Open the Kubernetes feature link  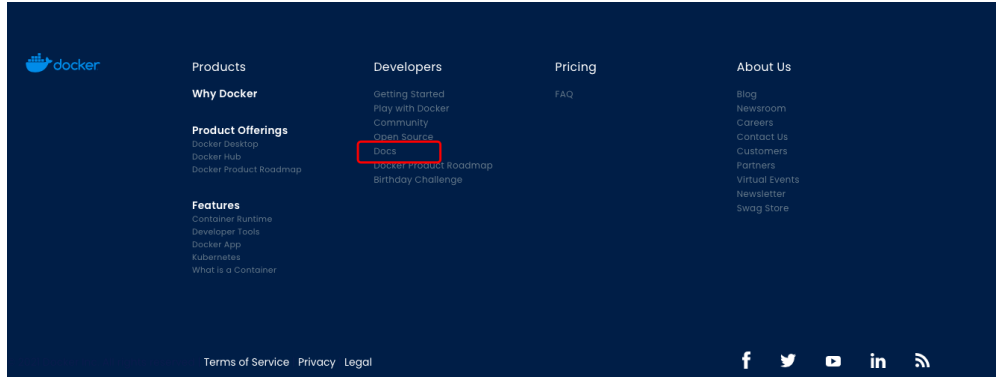(x=216, y=257)
